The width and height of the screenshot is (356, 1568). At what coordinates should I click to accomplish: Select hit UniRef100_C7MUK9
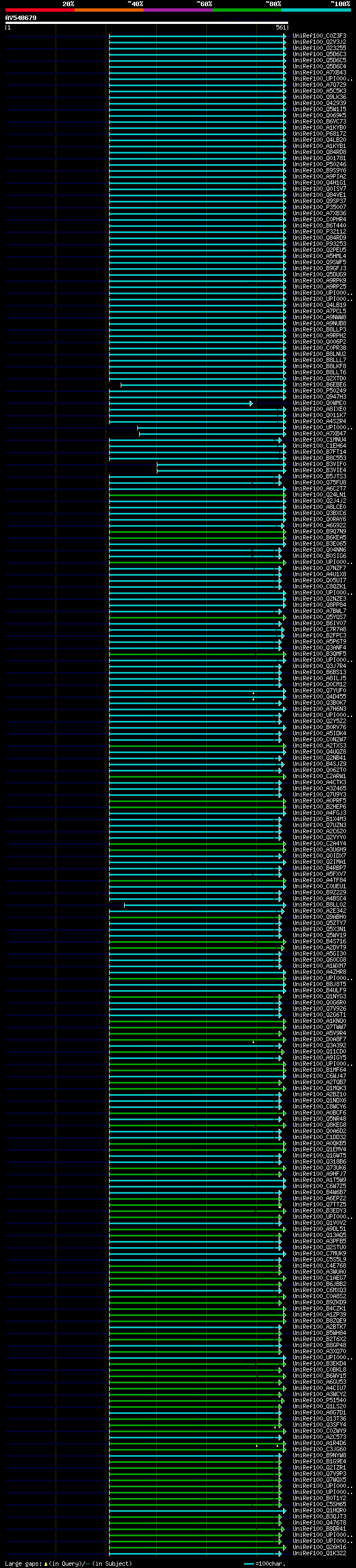coord(319,1253)
